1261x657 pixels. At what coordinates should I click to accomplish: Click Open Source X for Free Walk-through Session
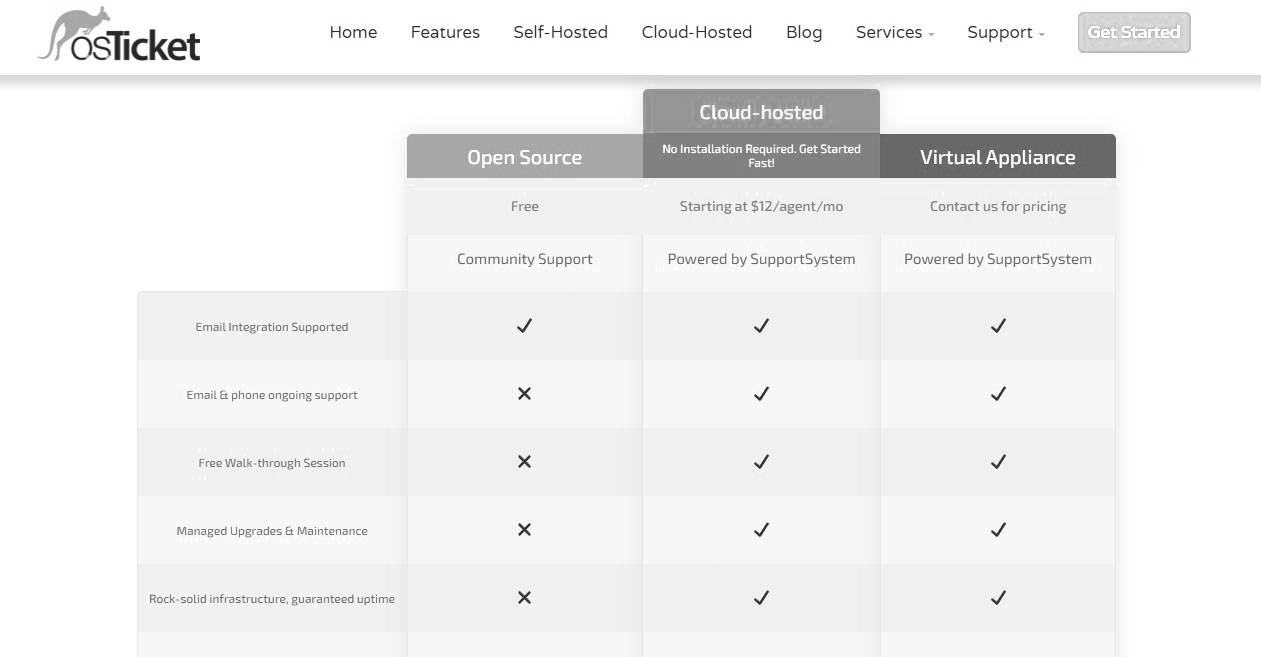524,462
